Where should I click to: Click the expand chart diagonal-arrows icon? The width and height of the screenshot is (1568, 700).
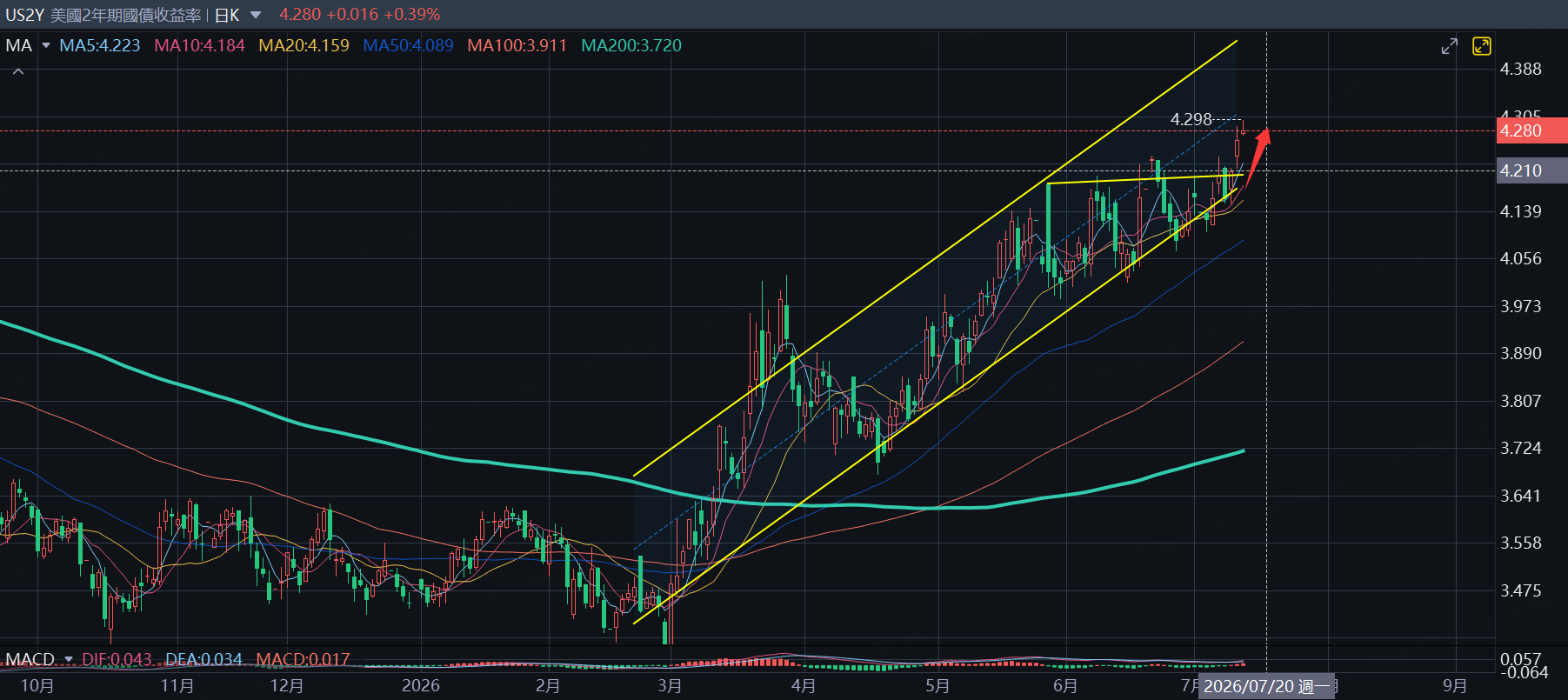click(x=1449, y=46)
